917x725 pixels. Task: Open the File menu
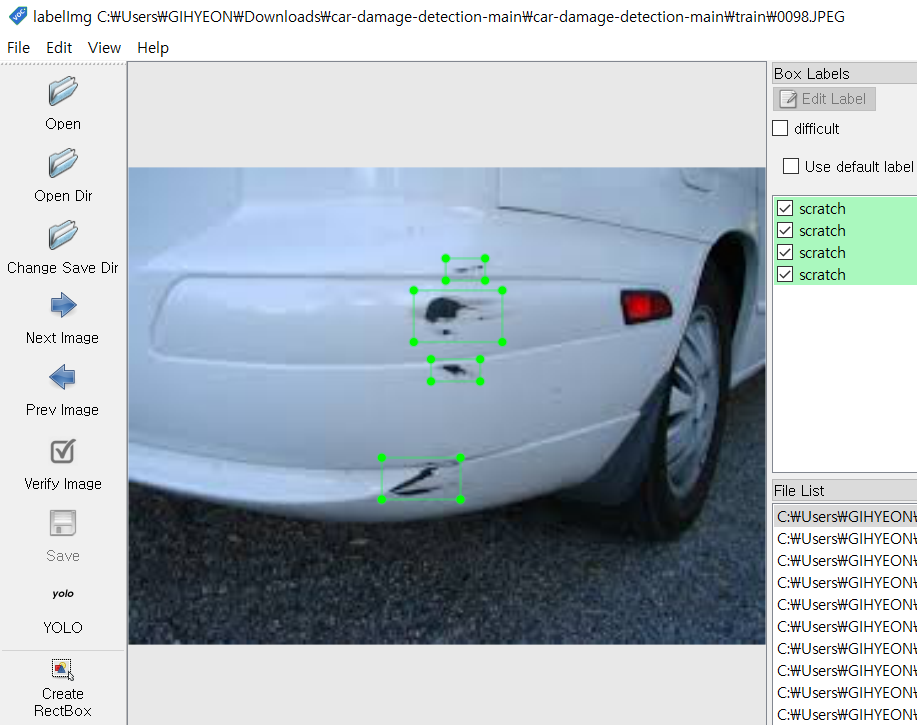(x=17, y=47)
